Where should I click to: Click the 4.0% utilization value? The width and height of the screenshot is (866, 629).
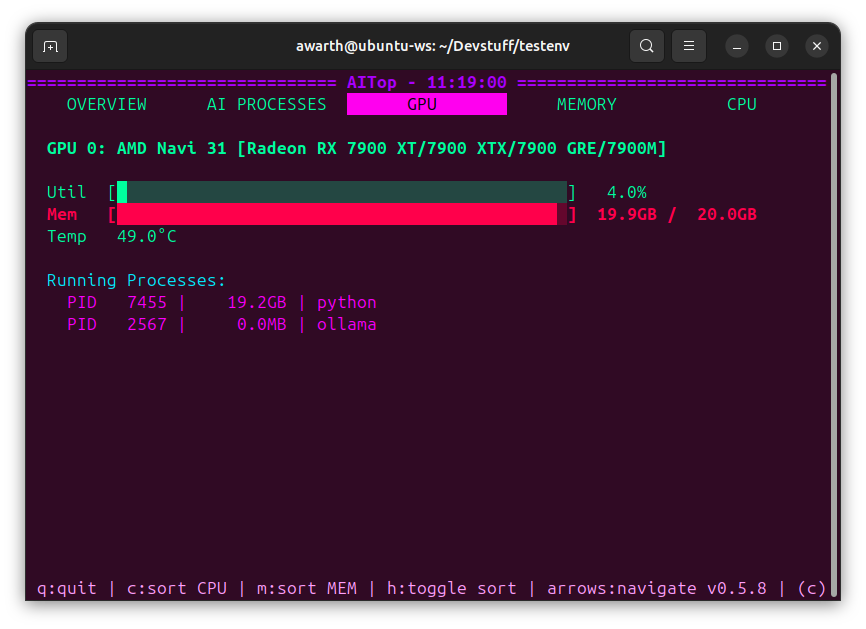(x=627, y=193)
